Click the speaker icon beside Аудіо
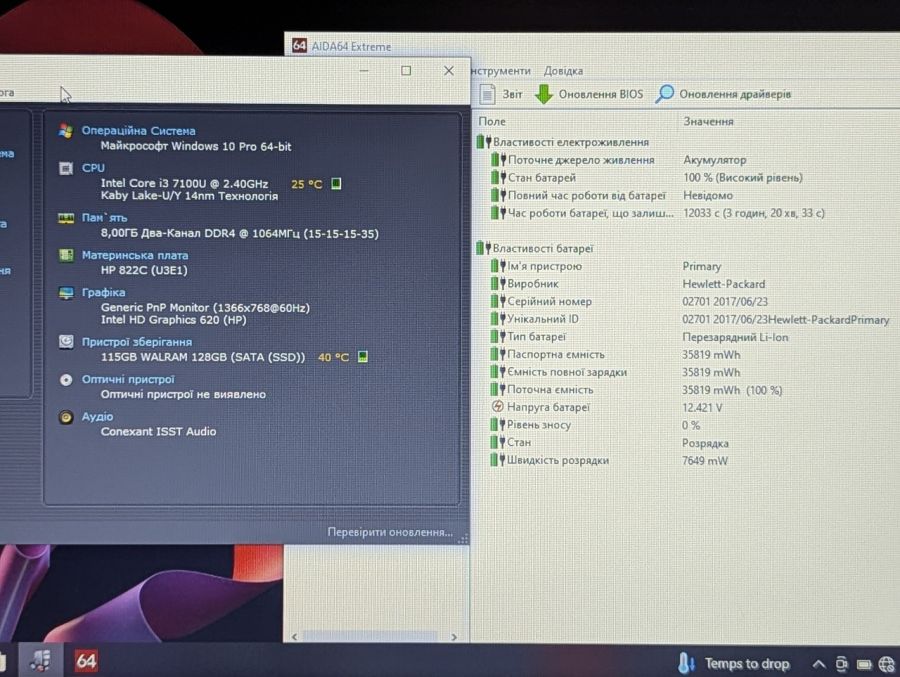This screenshot has height=677, width=900. [66, 417]
